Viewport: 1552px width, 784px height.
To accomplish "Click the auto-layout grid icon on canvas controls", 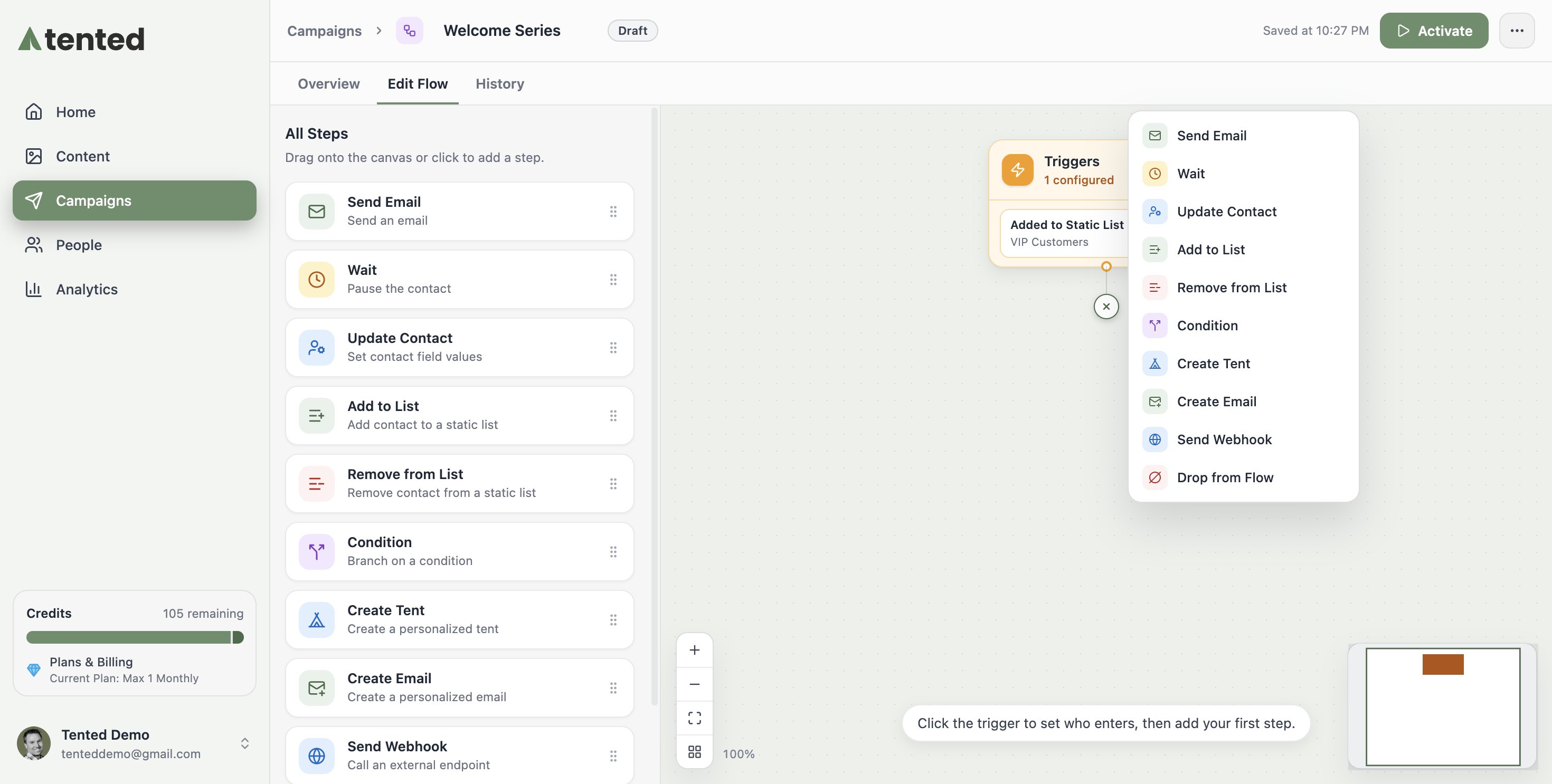I will (x=695, y=751).
